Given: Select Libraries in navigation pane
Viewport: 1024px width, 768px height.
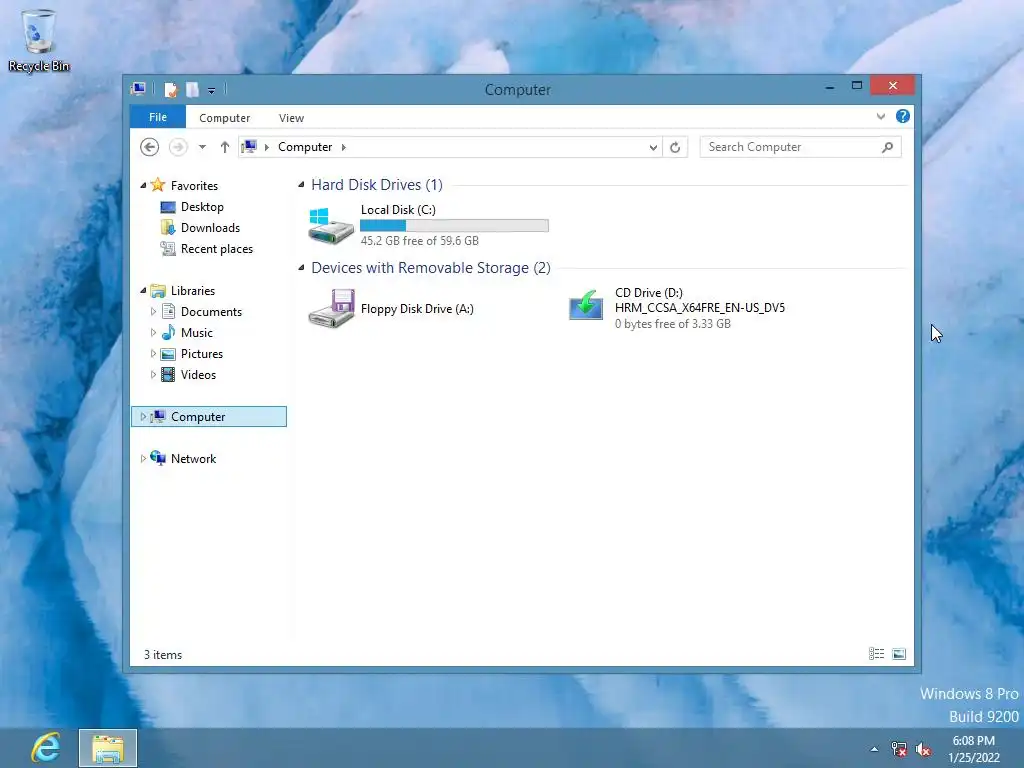Looking at the screenshot, I should click(x=193, y=291).
